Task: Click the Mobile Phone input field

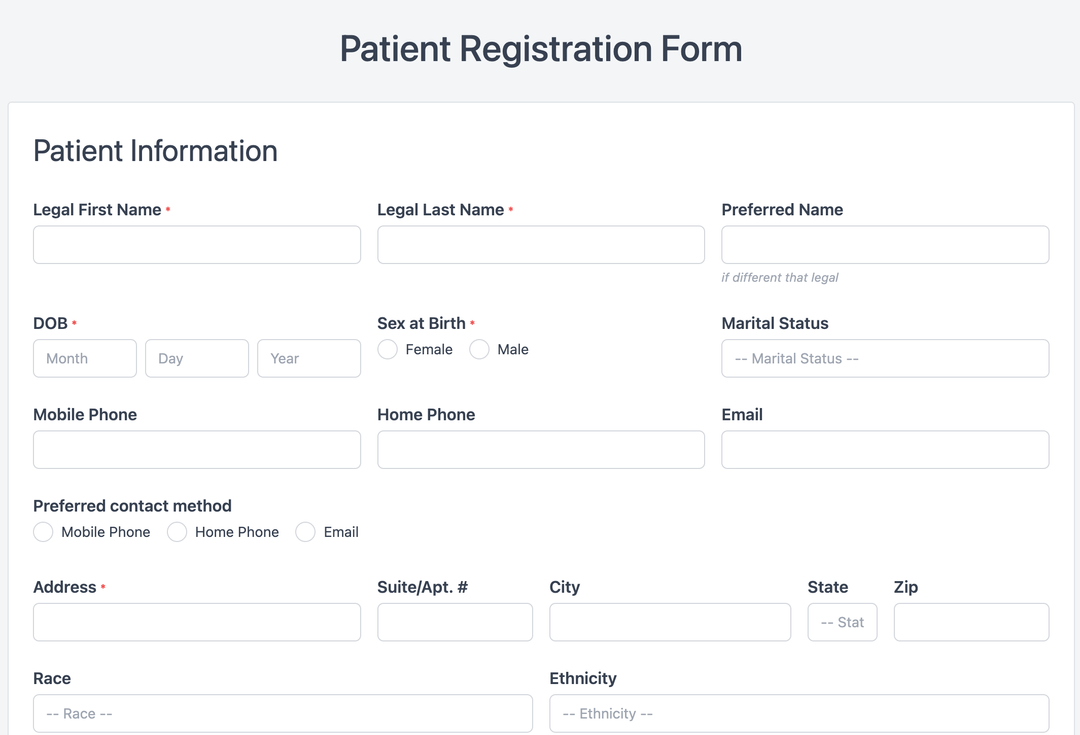Action: click(196, 449)
